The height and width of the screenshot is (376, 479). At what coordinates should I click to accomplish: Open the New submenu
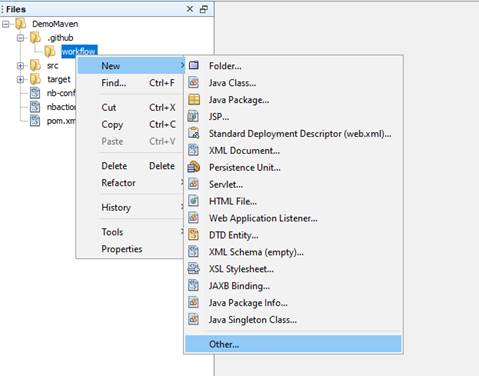[x=131, y=66]
